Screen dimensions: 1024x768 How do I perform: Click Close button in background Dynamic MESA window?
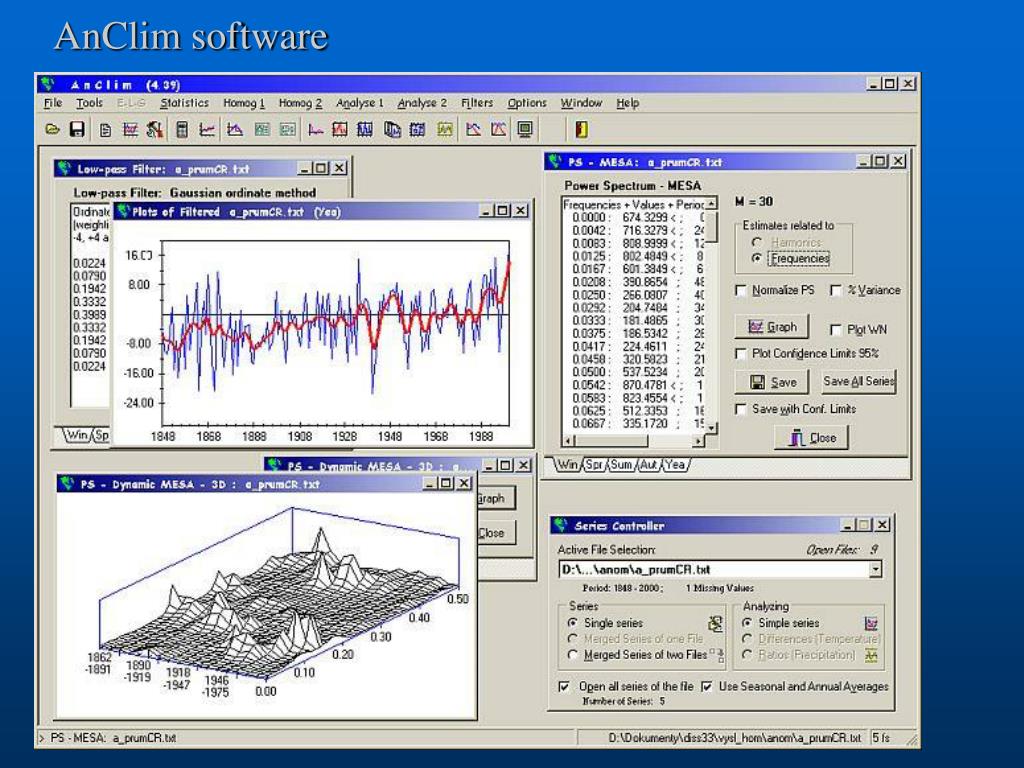point(495,533)
